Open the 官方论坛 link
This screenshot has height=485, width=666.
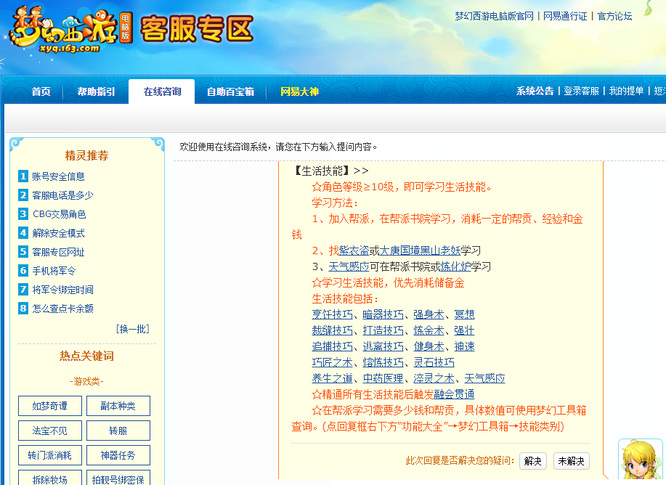(x=615, y=16)
